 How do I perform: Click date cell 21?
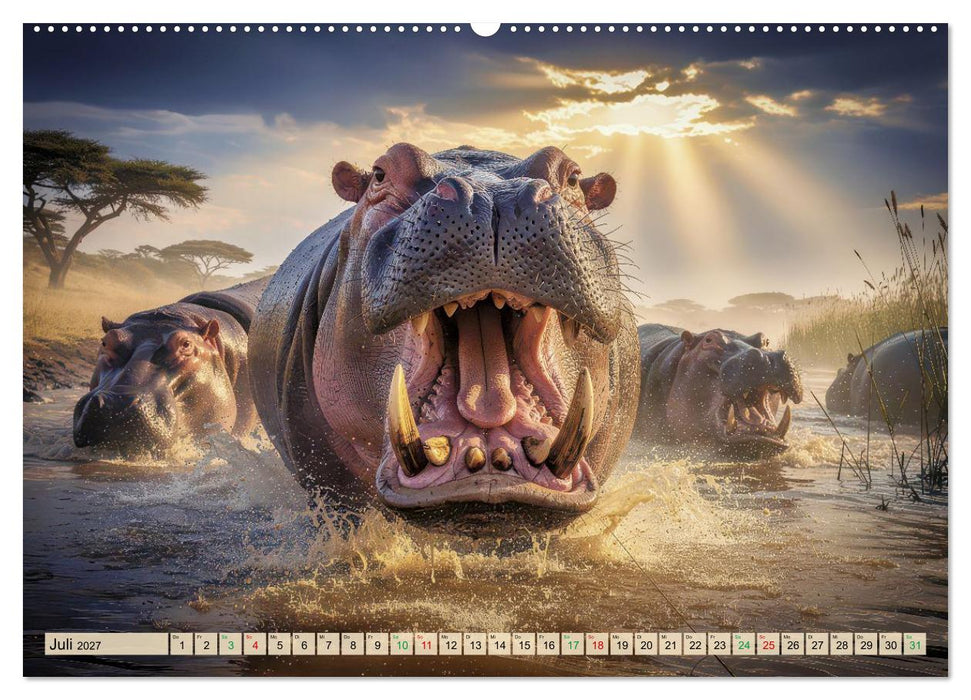[671, 644]
